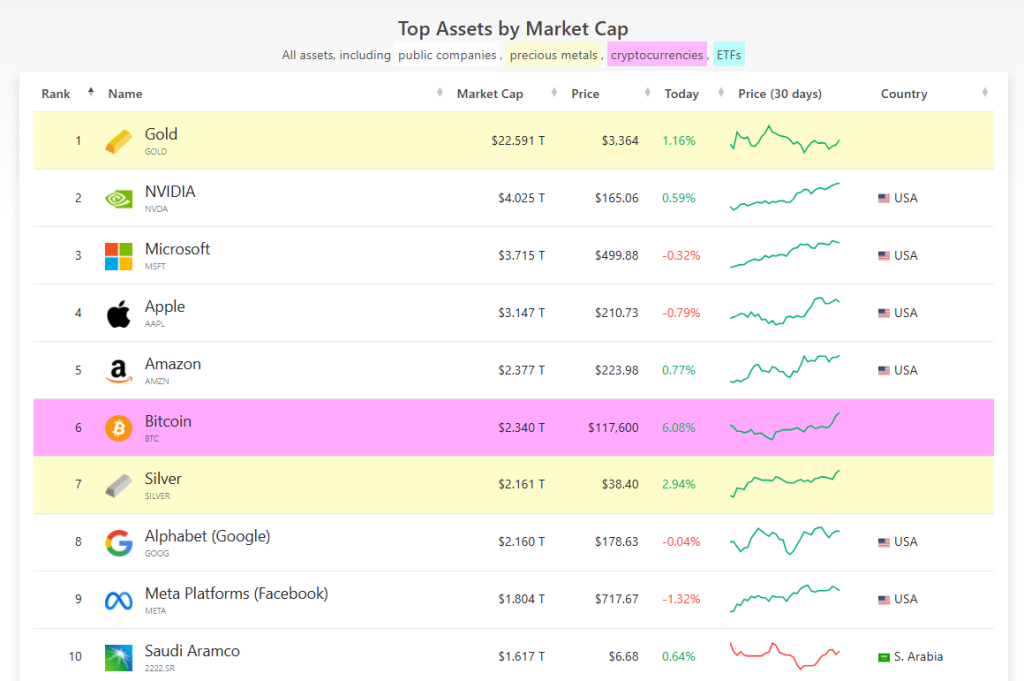
Task: Click the Amazon logo icon
Action: pyautogui.click(x=118, y=371)
